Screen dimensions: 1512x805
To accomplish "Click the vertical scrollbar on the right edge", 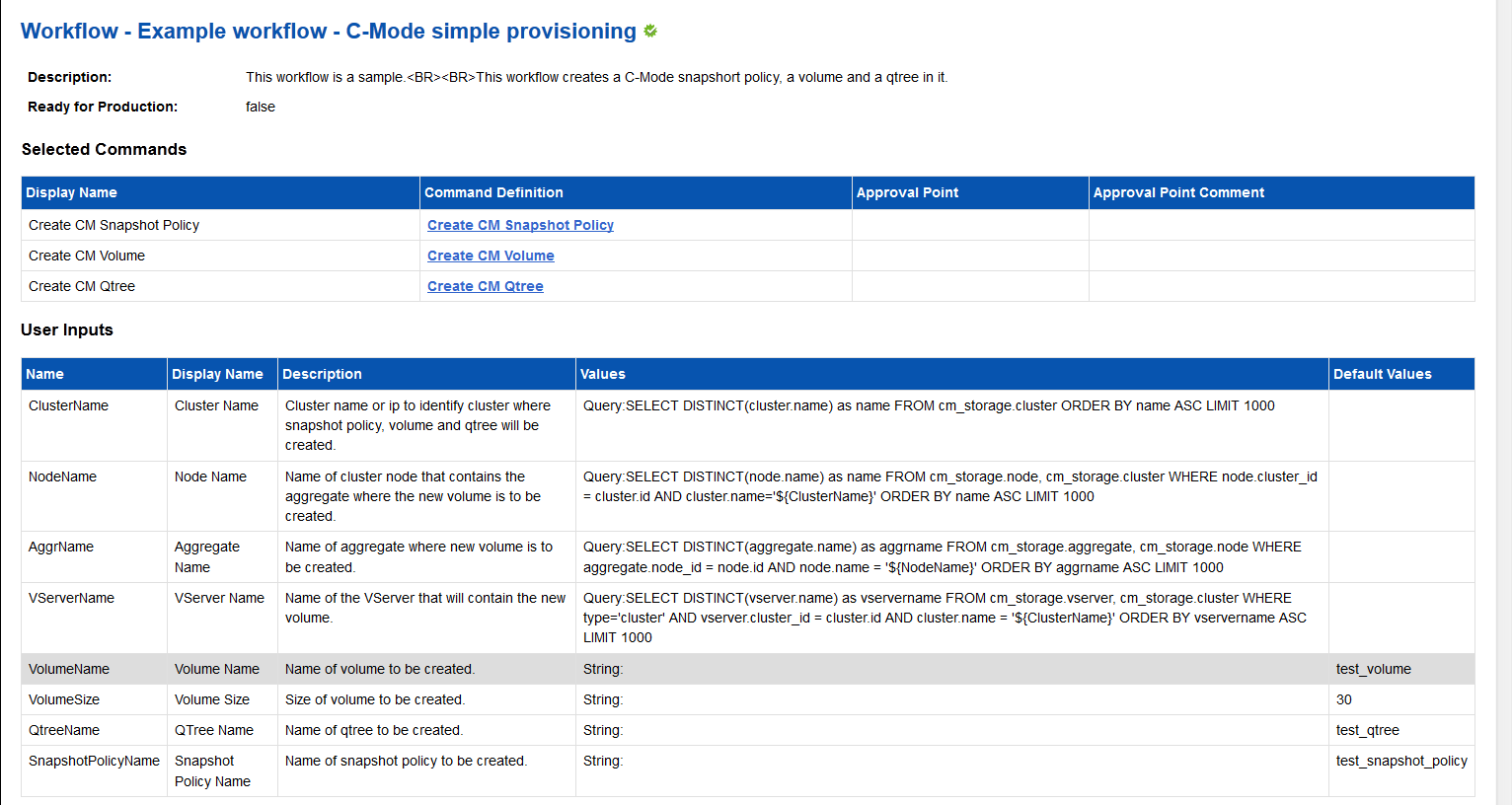I will point(1504,395).
